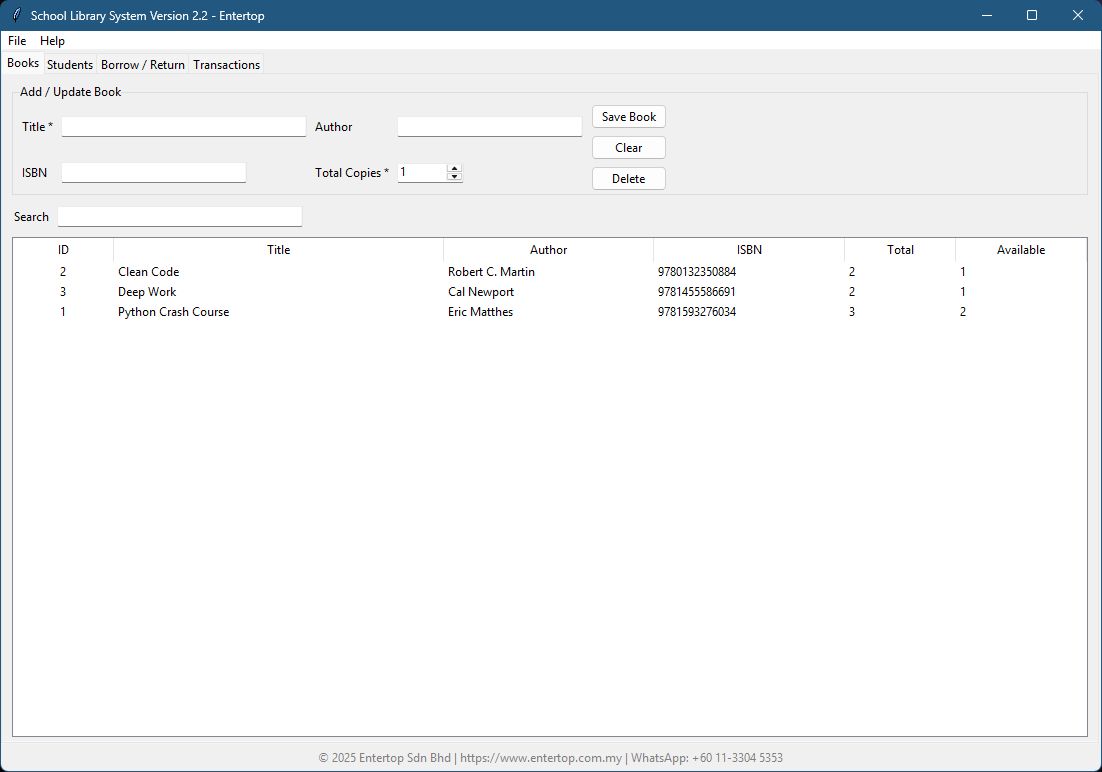
Task: Click the Delete button
Action: tap(628, 179)
